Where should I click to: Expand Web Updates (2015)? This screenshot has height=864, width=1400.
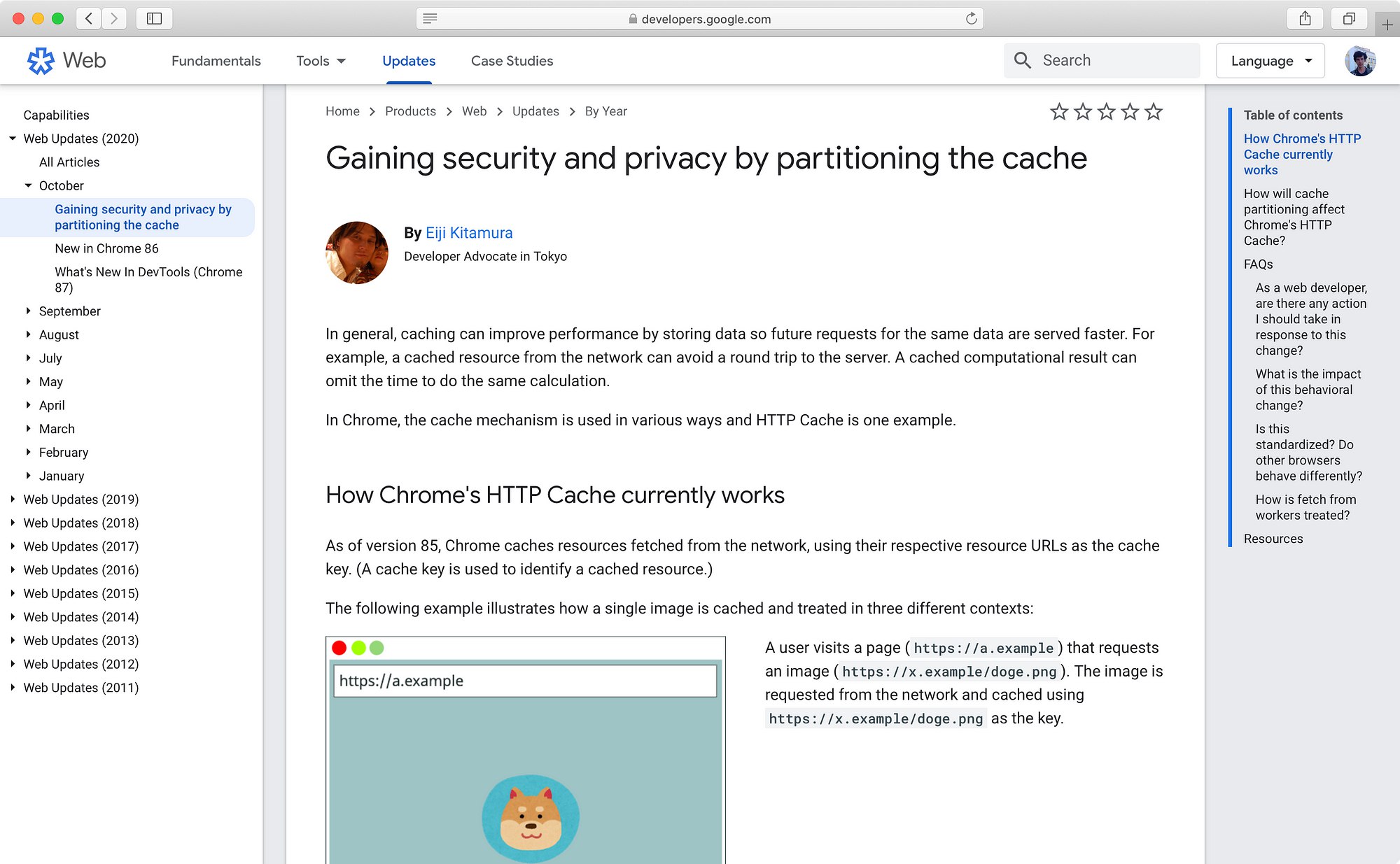13,593
